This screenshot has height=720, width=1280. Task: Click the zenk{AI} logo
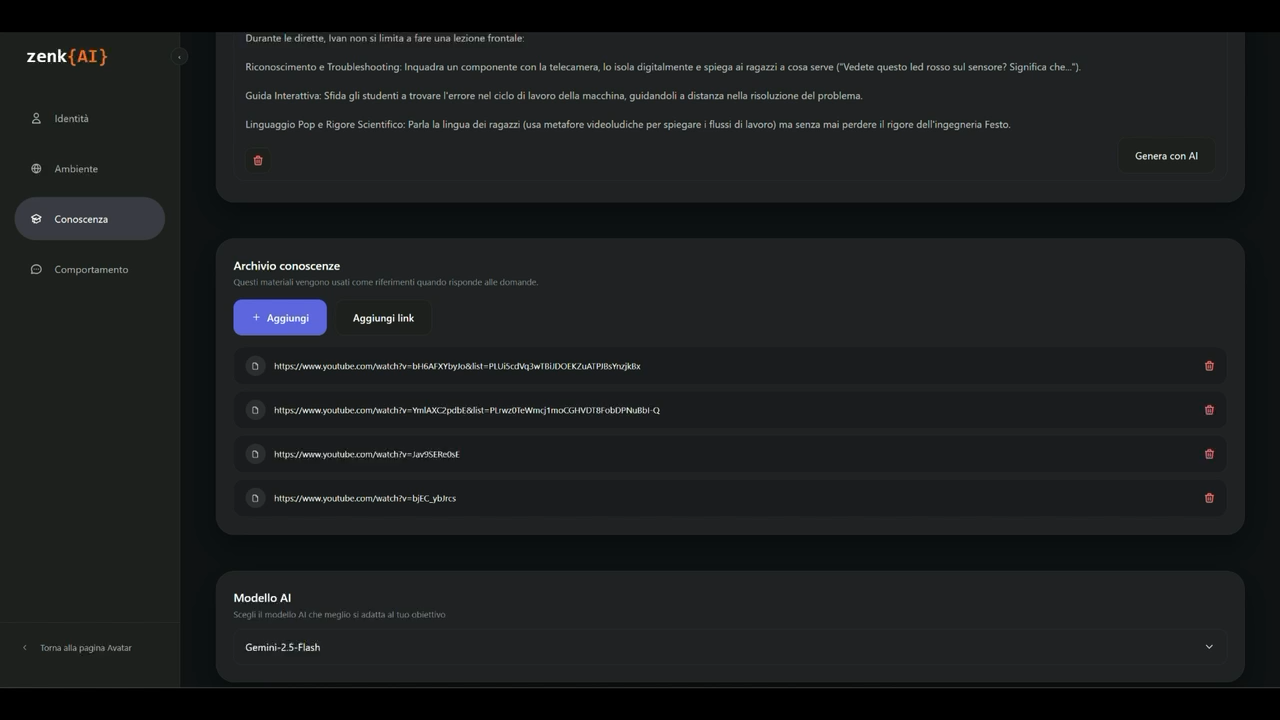click(x=67, y=57)
